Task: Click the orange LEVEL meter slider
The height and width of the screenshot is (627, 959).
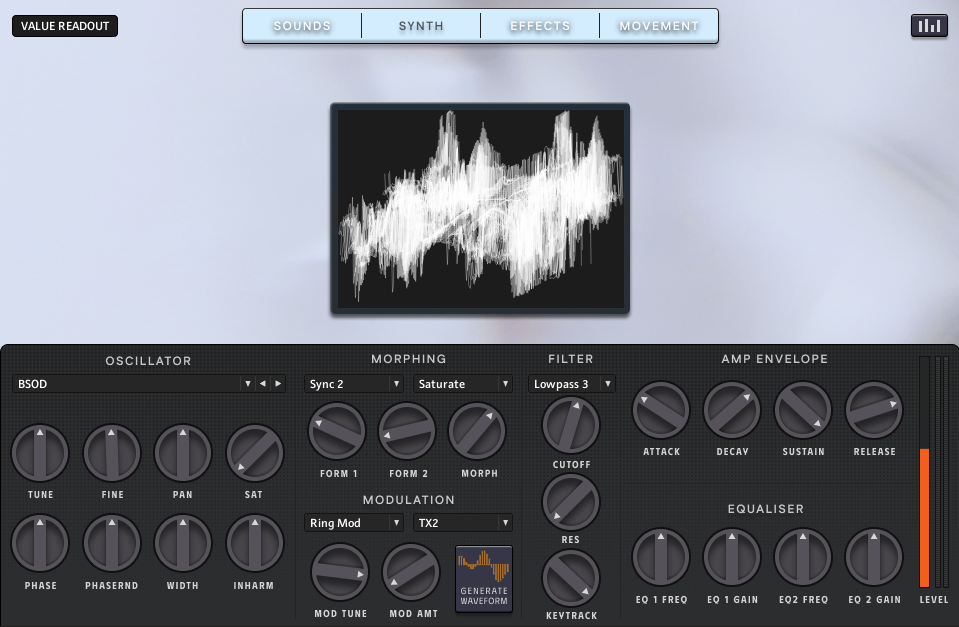Action: pyautogui.click(x=924, y=516)
